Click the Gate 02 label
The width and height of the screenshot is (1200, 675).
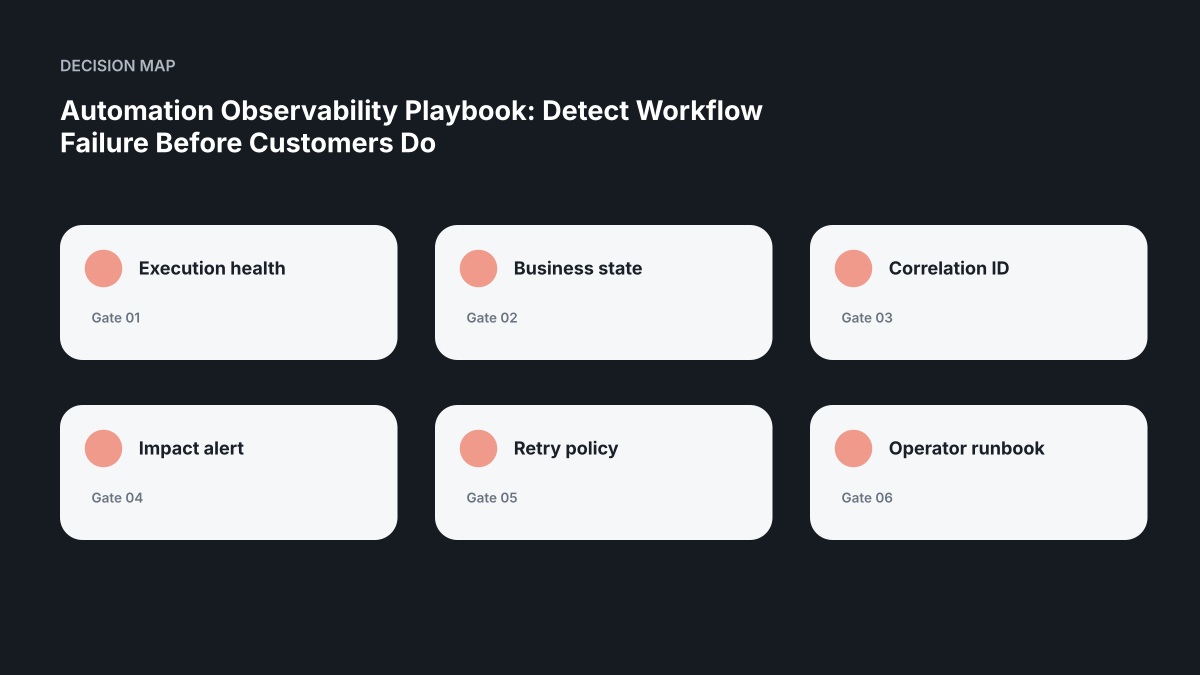492,318
